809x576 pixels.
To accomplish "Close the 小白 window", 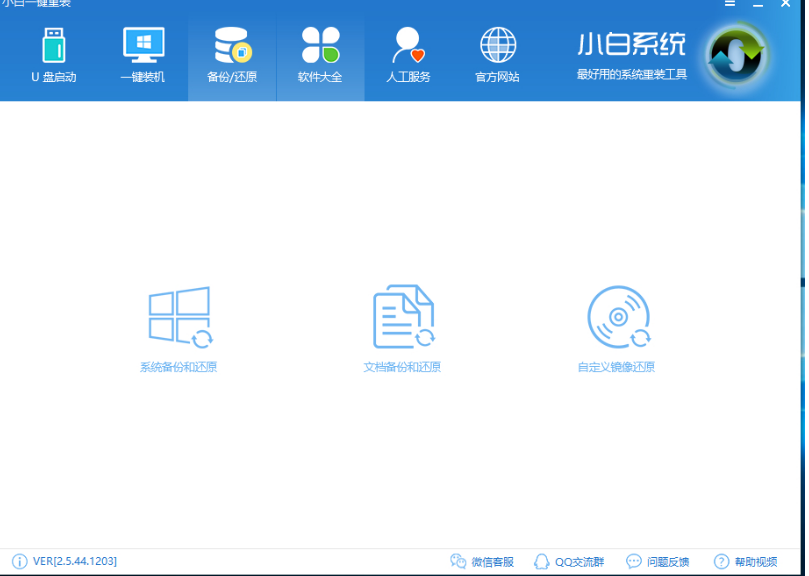I will click(785, 3).
